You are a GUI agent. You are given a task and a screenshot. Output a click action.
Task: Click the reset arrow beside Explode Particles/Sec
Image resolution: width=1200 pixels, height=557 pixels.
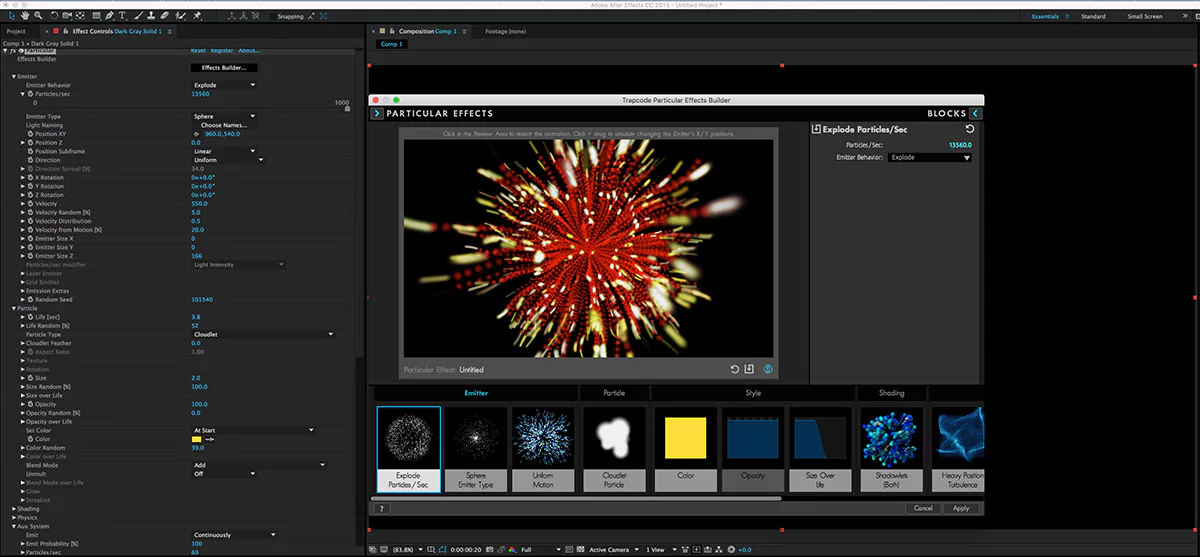969,129
